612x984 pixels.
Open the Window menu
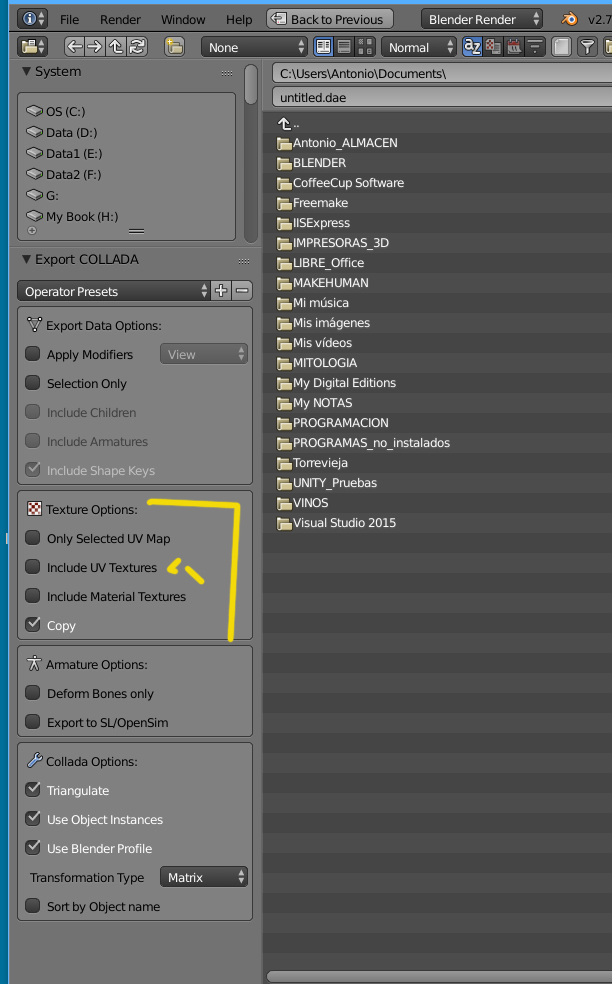[x=183, y=19]
